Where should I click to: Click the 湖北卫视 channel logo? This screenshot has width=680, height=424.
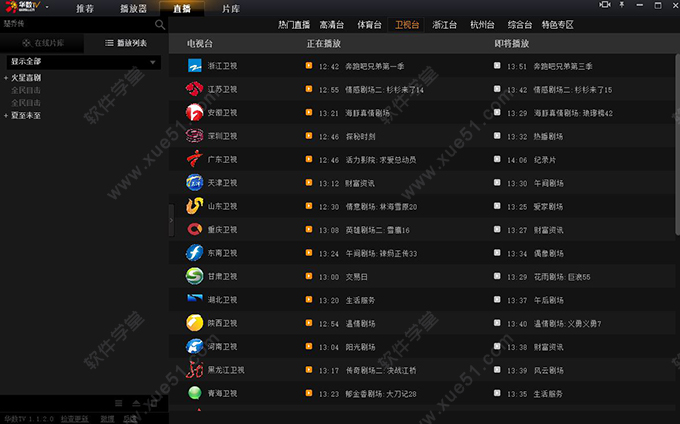[x=195, y=299]
